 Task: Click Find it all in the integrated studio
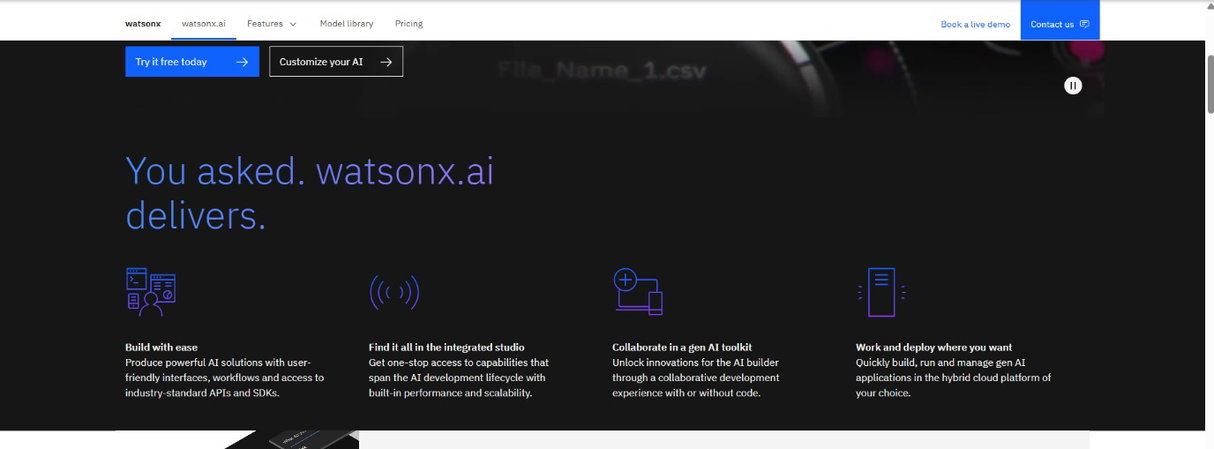[x=447, y=347]
